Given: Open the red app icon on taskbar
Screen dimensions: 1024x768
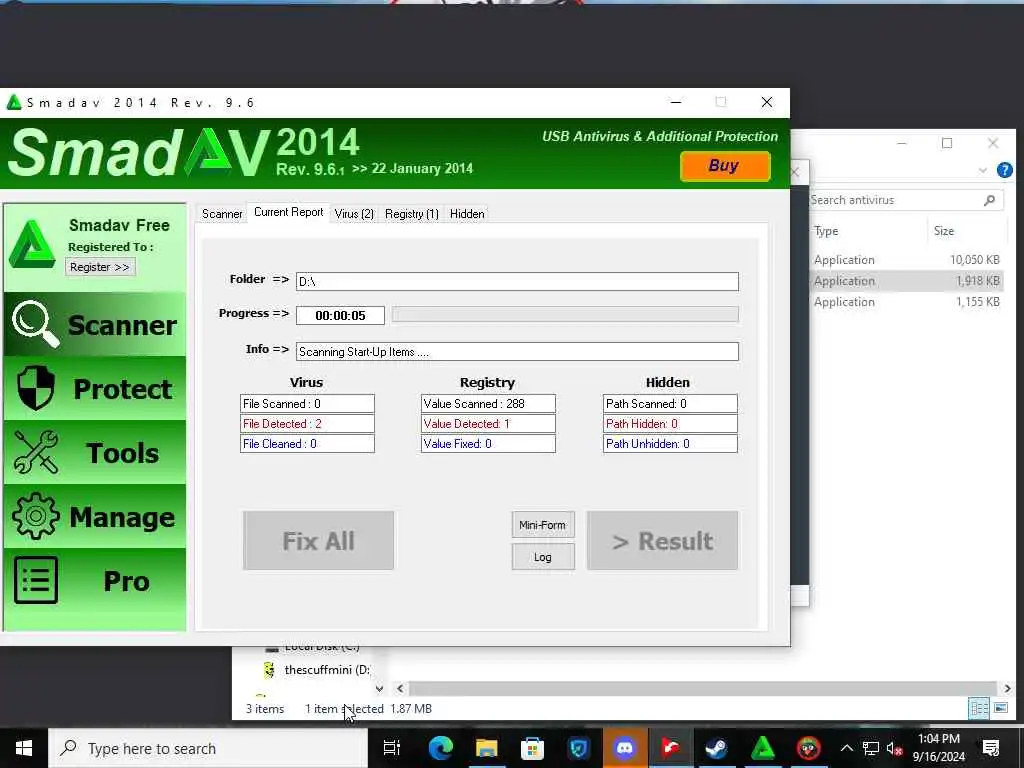Looking at the screenshot, I should tap(670, 748).
